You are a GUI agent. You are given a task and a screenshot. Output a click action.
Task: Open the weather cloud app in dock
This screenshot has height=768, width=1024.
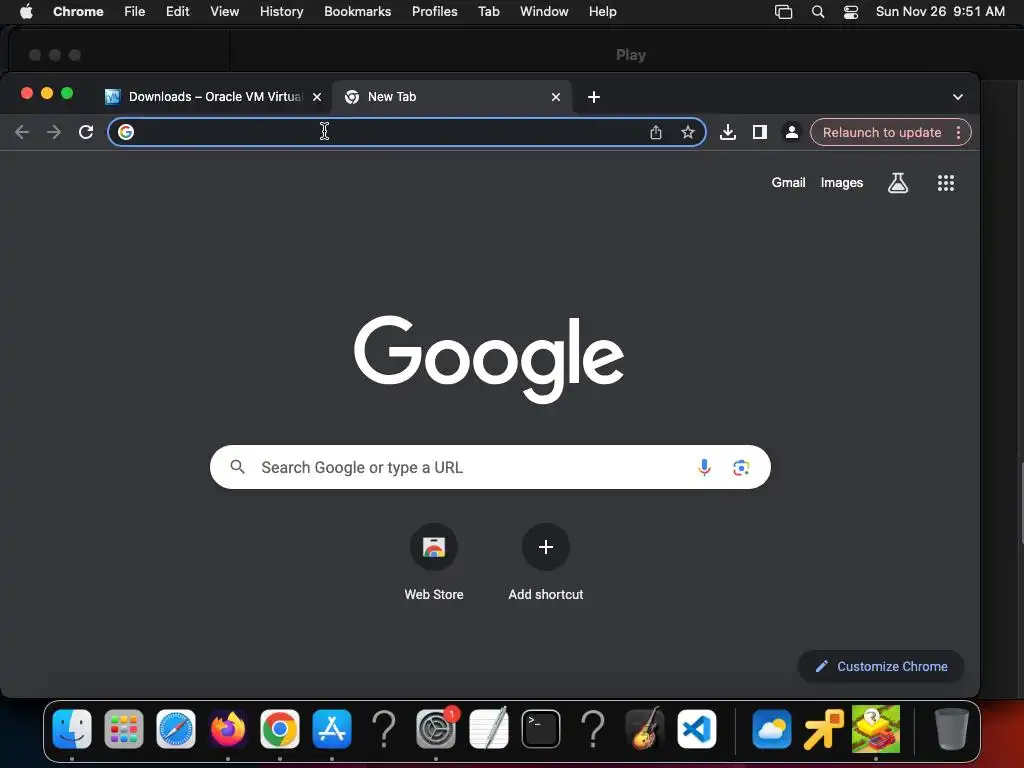(771, 729)
